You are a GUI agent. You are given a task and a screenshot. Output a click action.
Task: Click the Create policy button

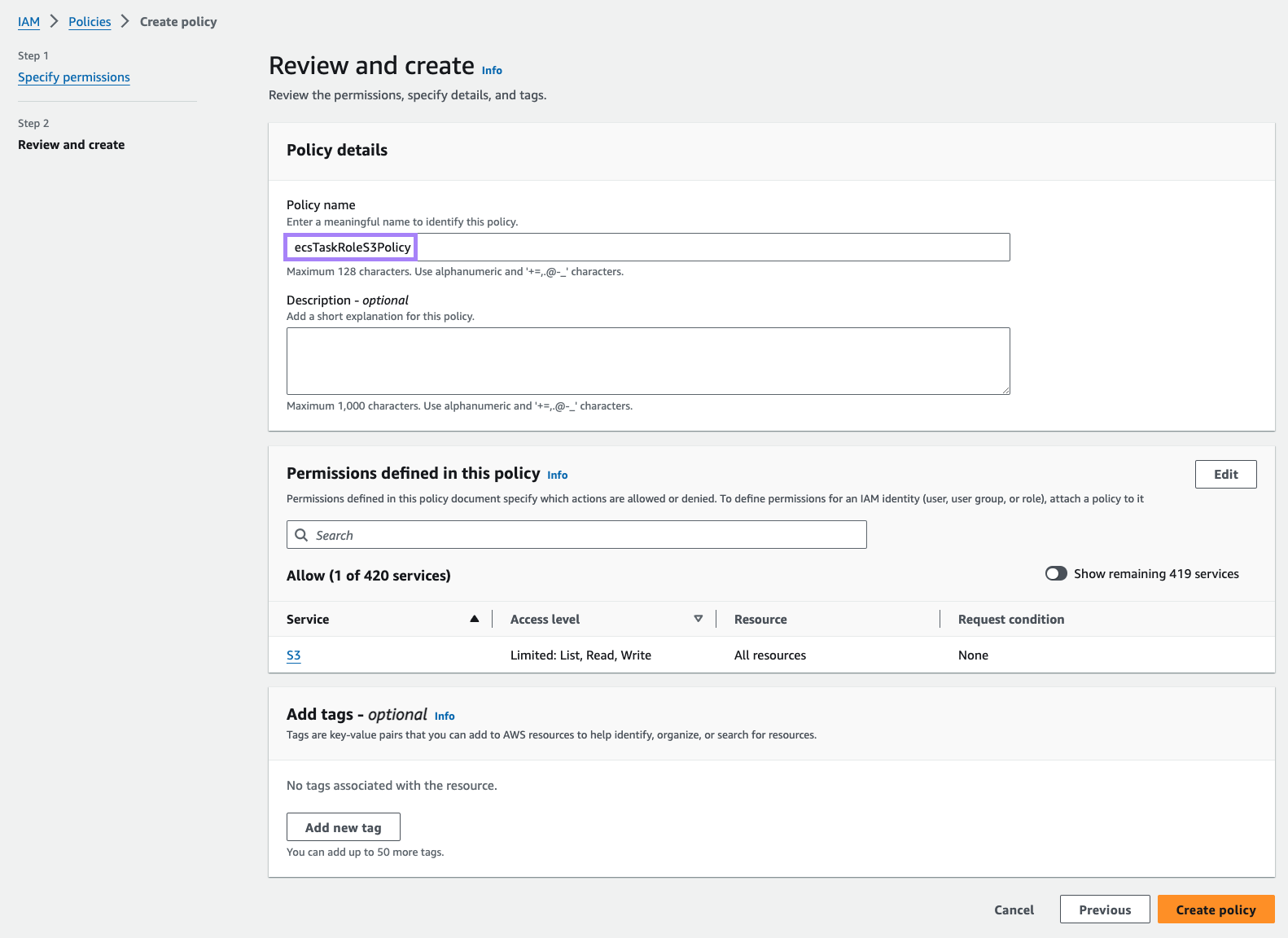click(x=1215, y=910)
